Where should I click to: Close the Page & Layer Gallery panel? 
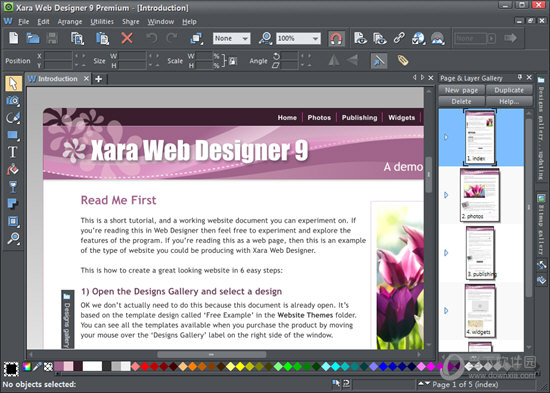[529, 77]
